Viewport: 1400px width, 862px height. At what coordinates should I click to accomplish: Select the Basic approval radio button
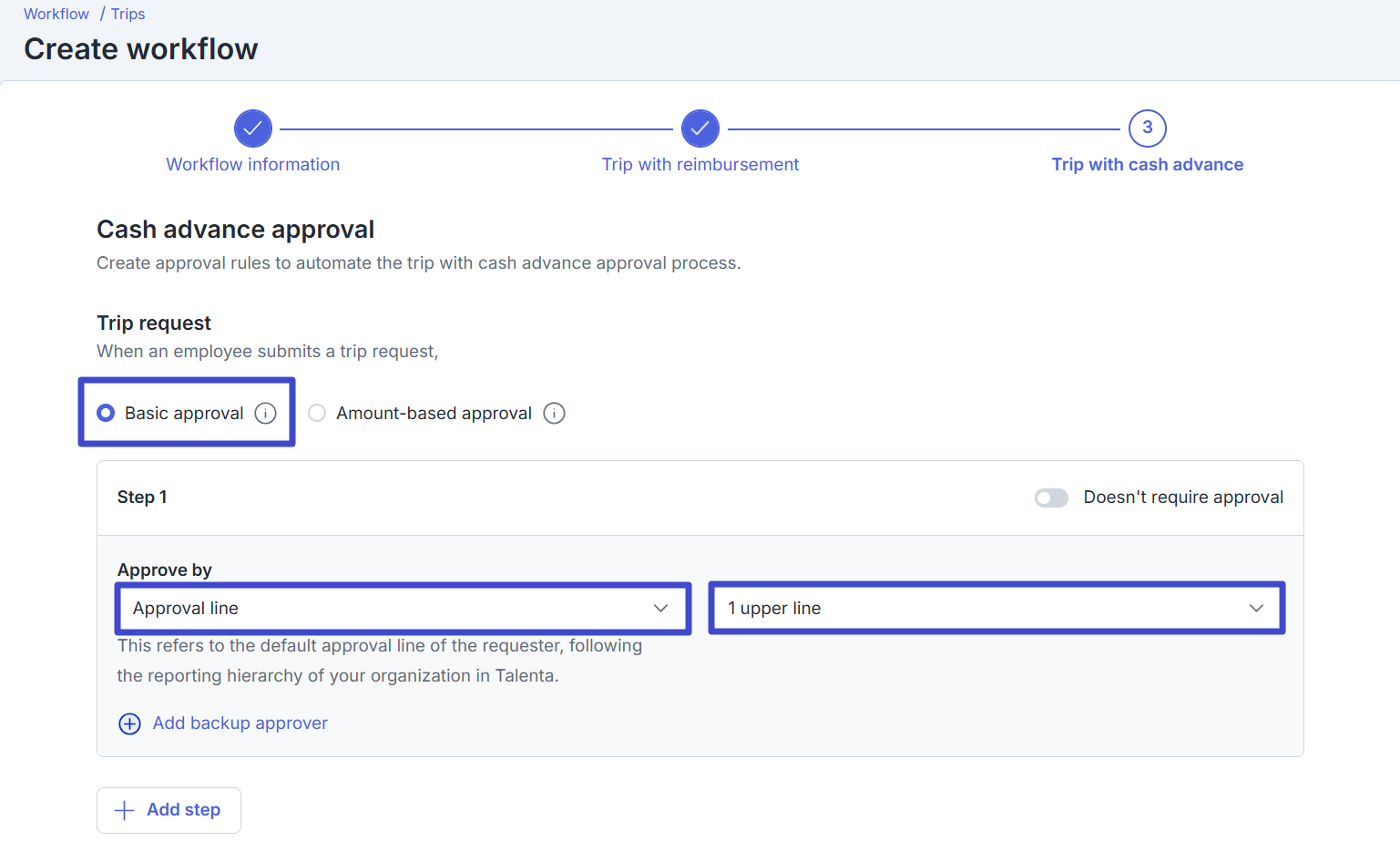click(x=107, y=414)
